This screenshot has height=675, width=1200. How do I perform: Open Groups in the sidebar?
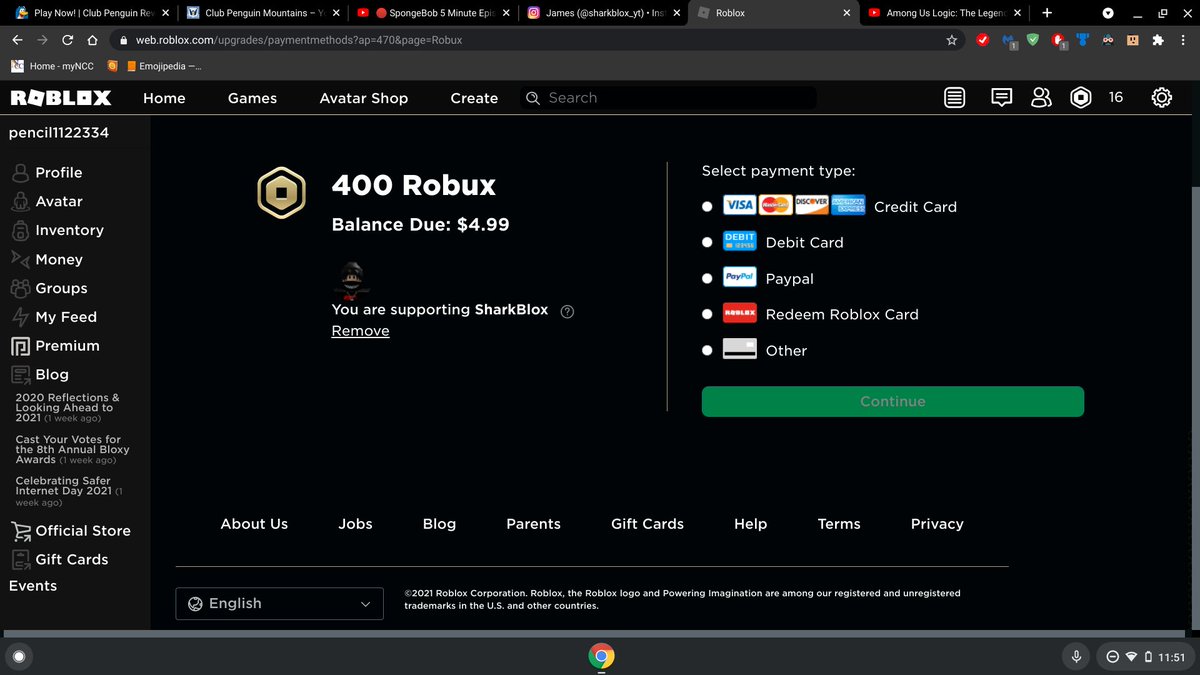tap(61, 288)
